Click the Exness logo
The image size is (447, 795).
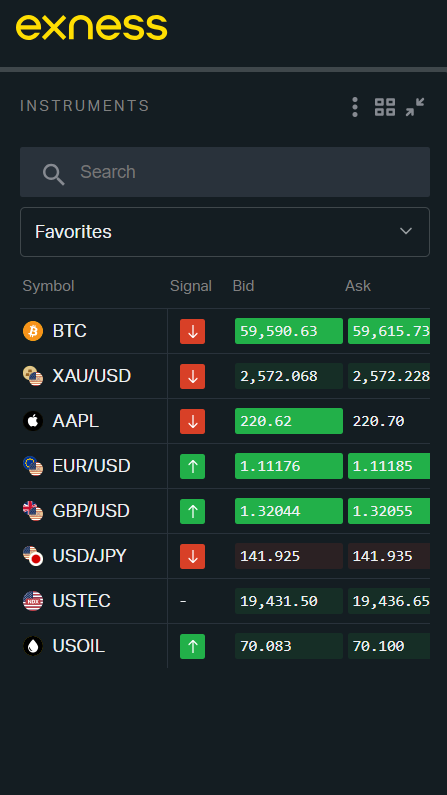click(92, 27)
